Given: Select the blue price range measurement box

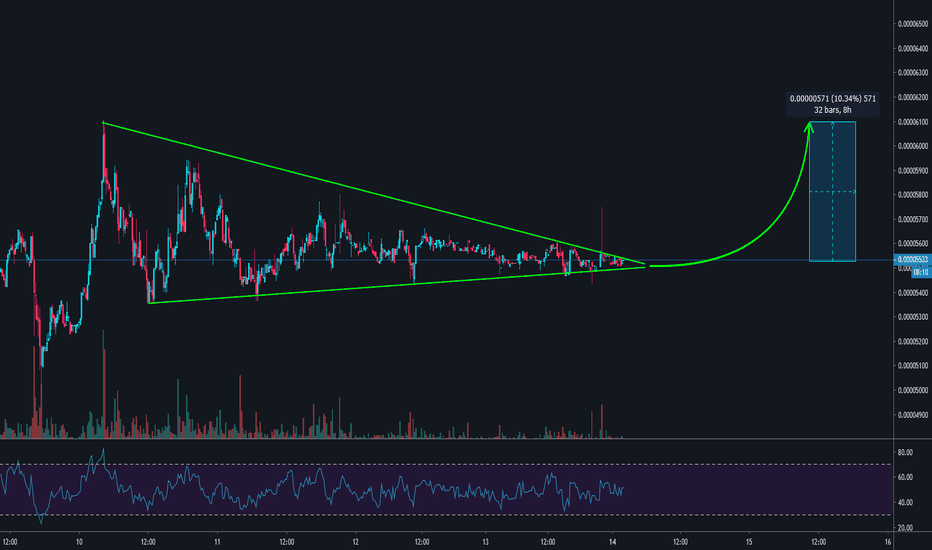Looking at the screenshot, I should tap(832, 191).
